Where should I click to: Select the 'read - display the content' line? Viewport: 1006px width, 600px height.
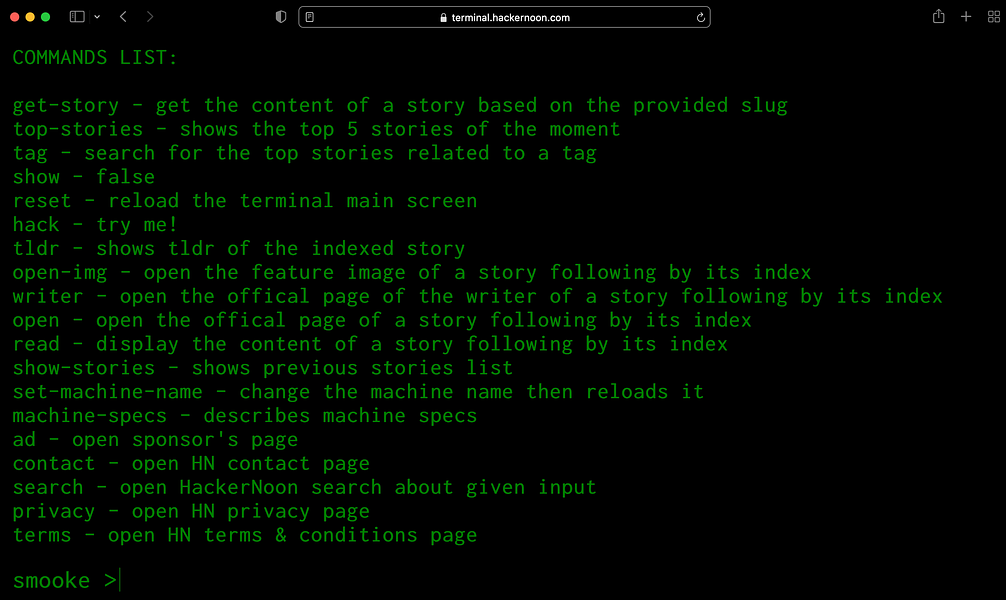(370, 344)
